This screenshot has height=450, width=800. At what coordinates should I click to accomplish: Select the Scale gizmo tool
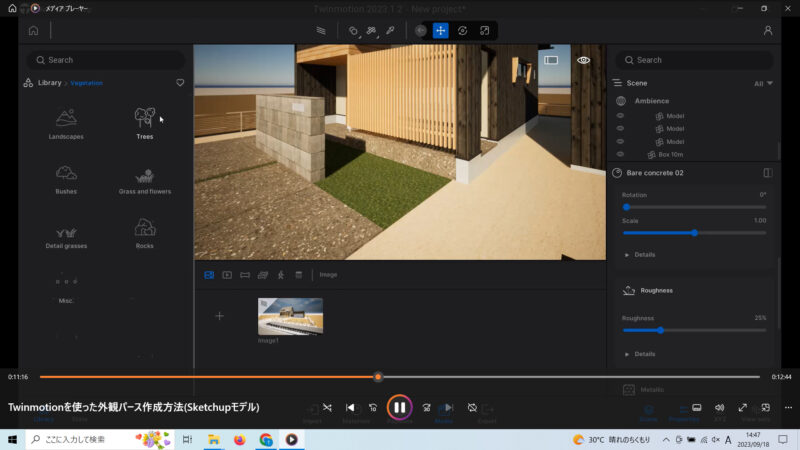[484, 31]
